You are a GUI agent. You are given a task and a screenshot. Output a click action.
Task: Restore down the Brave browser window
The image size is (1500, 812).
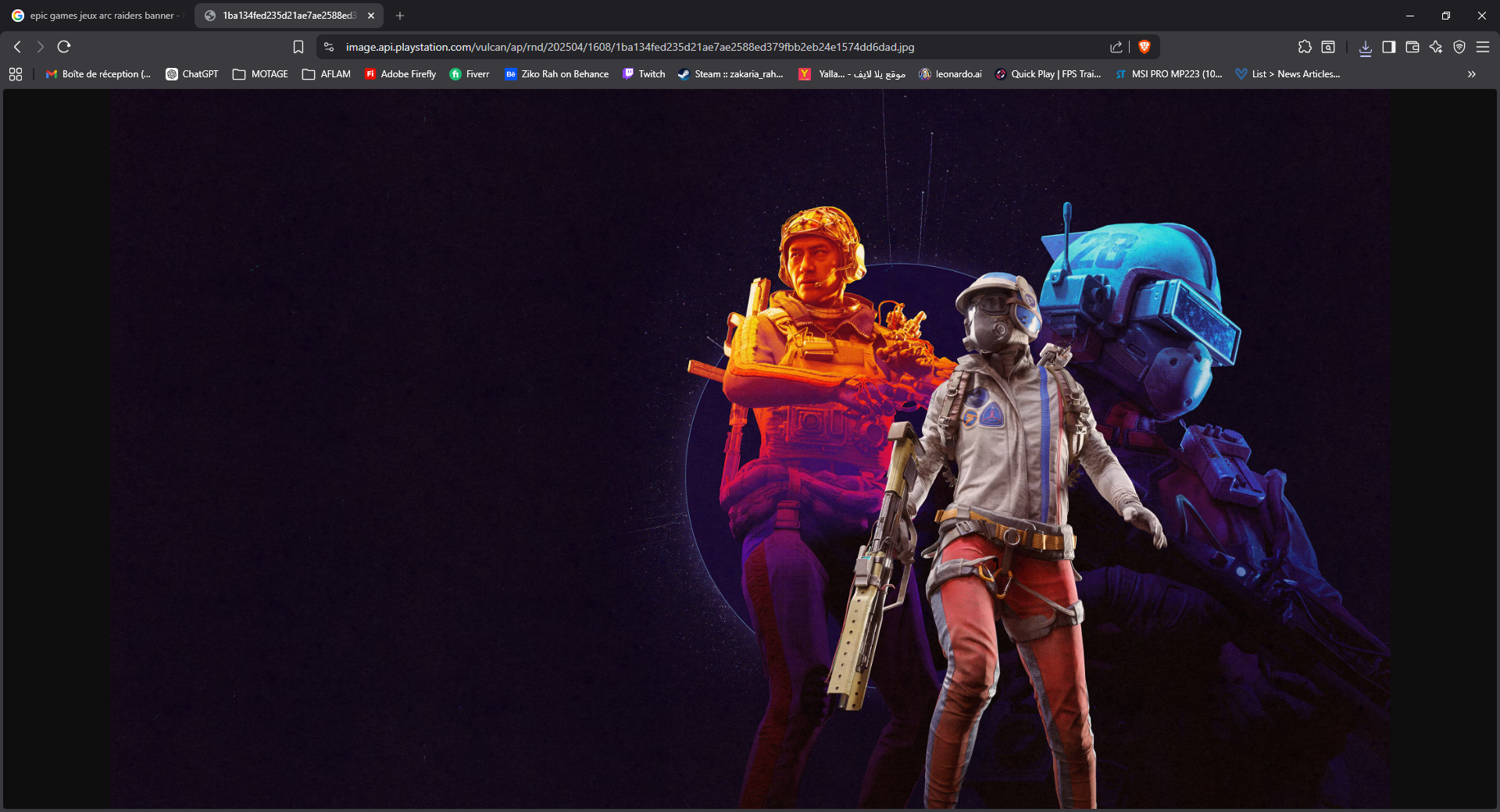(1446, 16)
